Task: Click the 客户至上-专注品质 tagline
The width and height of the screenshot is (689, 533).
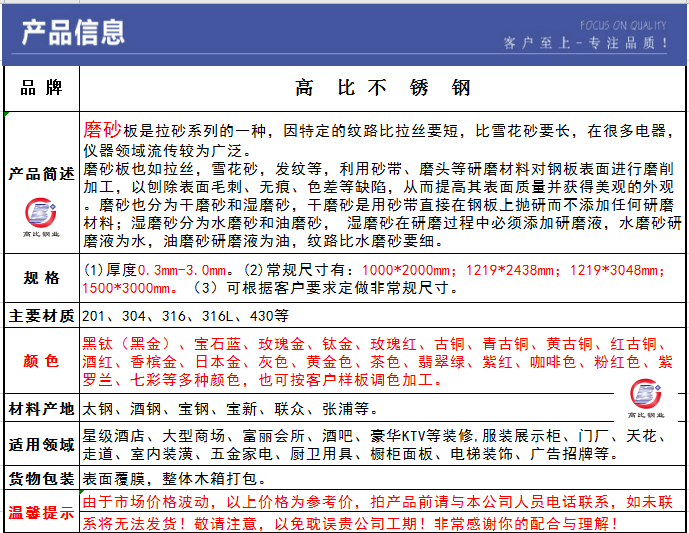Action: pyautogui.click(x=586, y=43)
